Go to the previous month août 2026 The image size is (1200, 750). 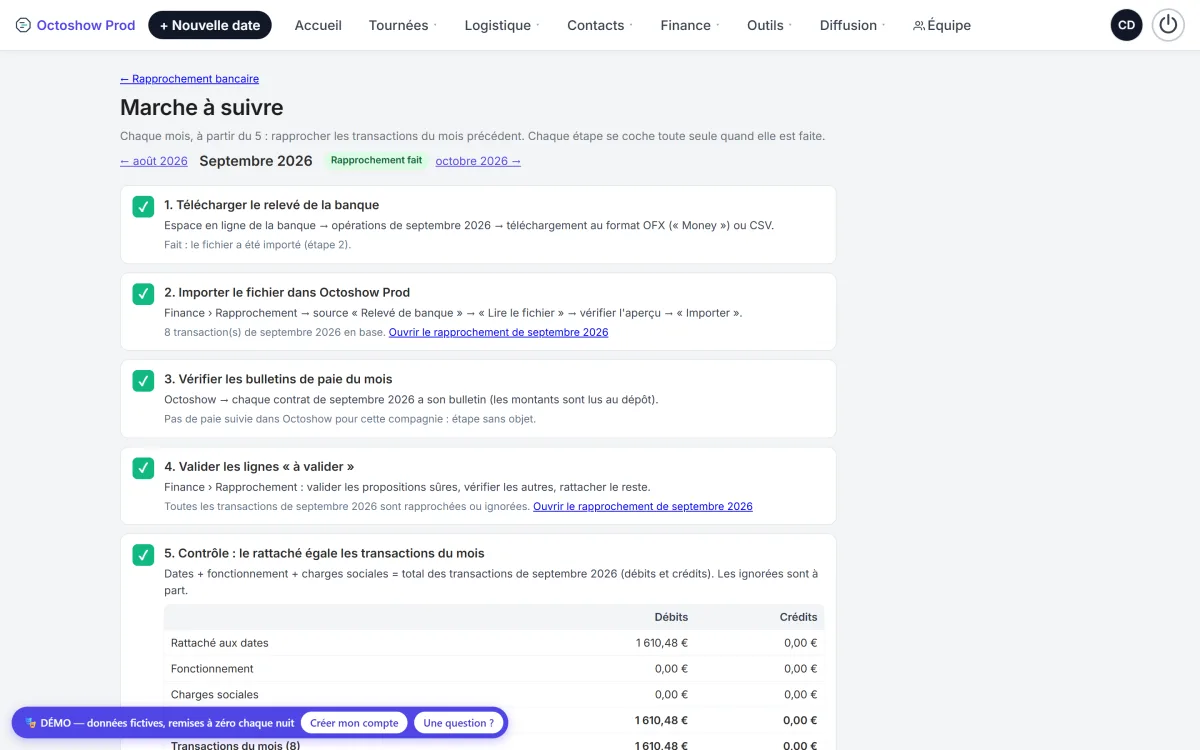coord(154,161)
